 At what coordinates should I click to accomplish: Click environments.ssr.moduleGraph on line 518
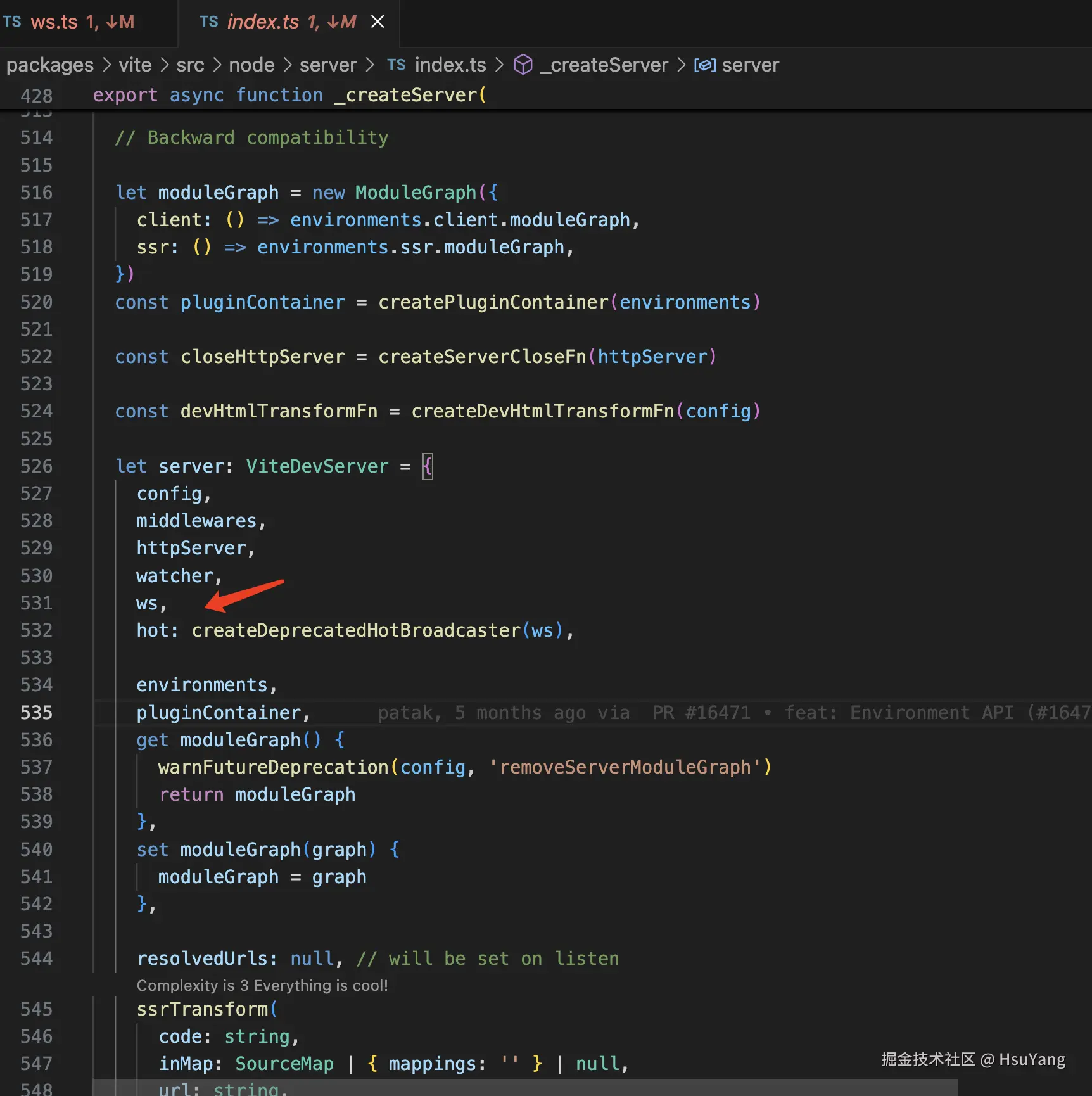click(x=410, y=247)
